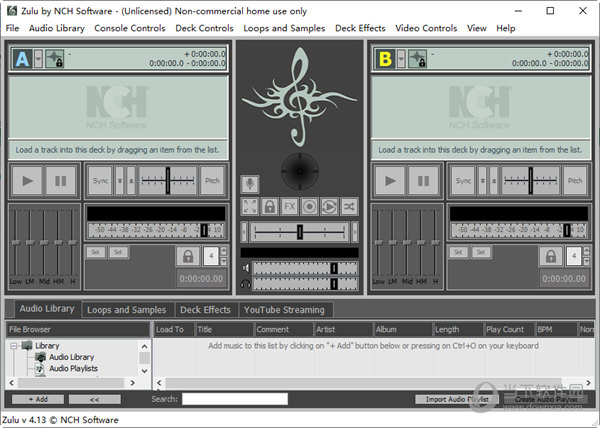Sort track list by Title column
Image resolution: width=600 pixels, height=428 pixels.
point(224,329)
